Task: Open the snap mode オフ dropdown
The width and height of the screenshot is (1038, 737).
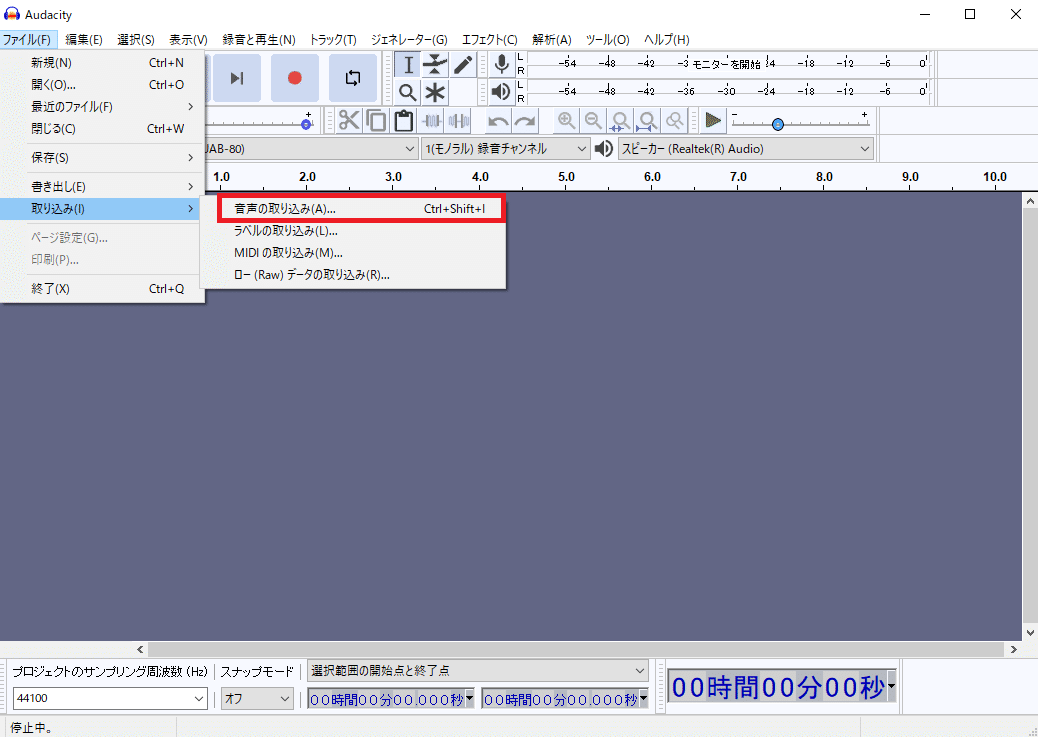Action: (x=258, y=698)
